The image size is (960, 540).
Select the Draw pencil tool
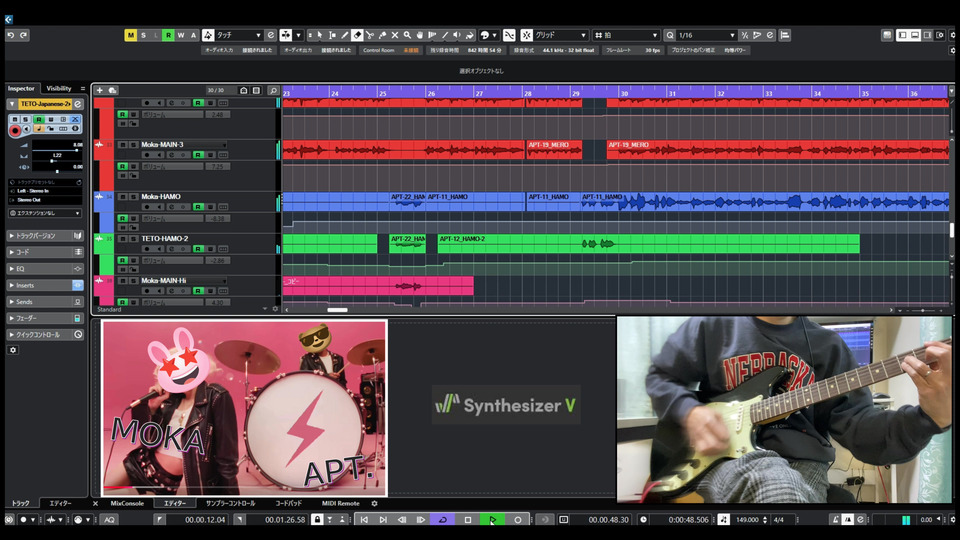coord(345,36)
